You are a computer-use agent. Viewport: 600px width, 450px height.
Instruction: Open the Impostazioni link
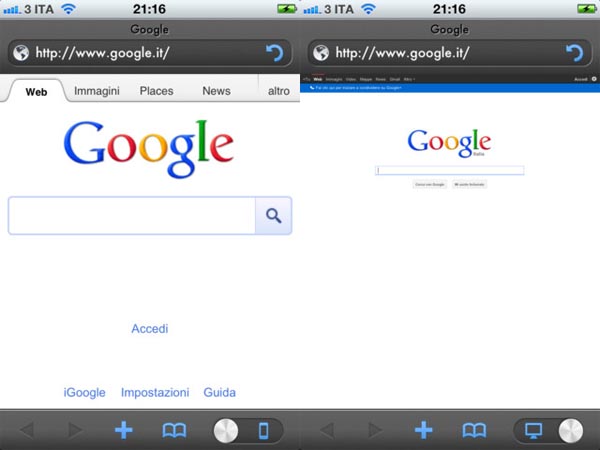coord(155,393)
